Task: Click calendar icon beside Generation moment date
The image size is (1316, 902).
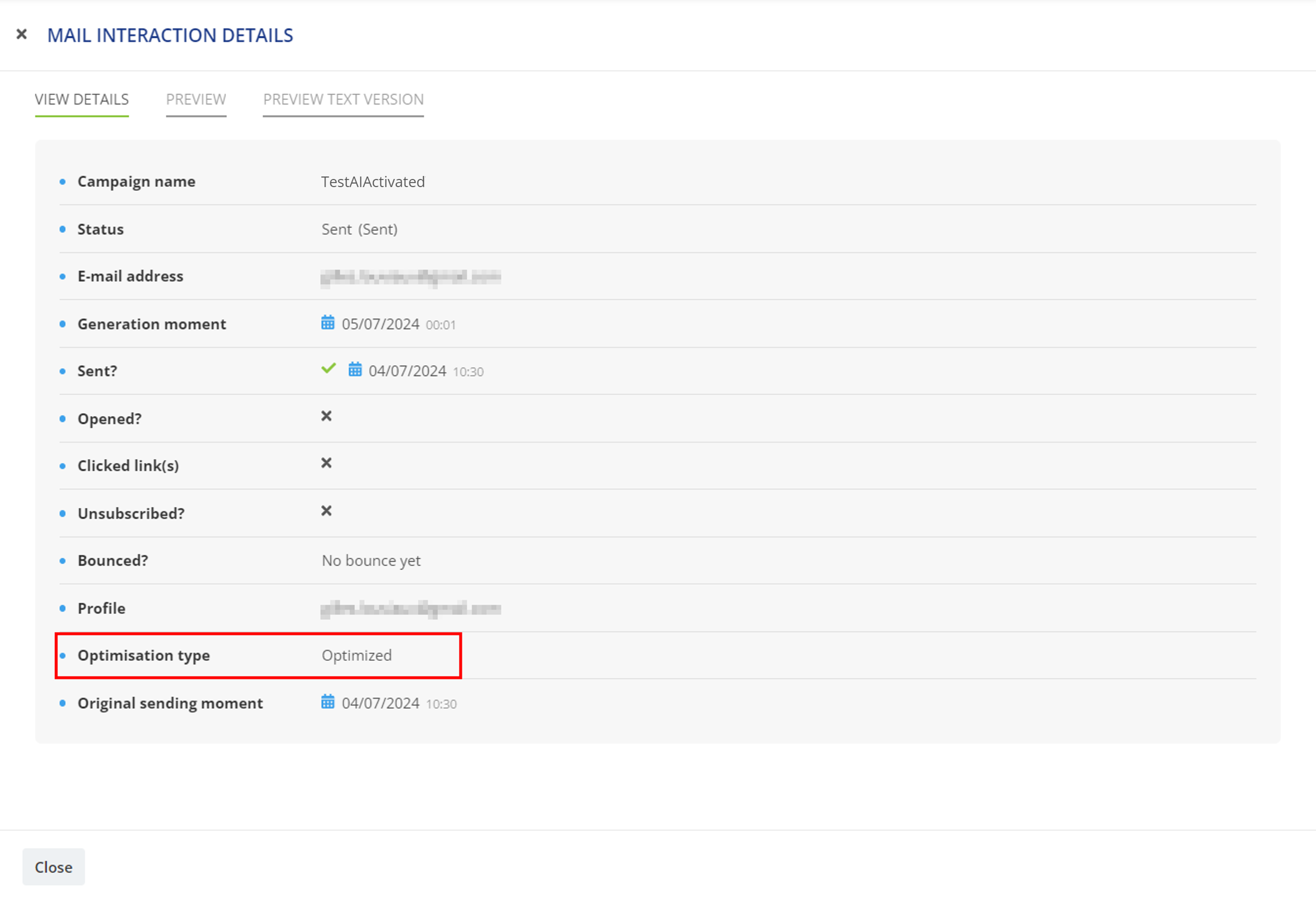Action: pos(328,323)
